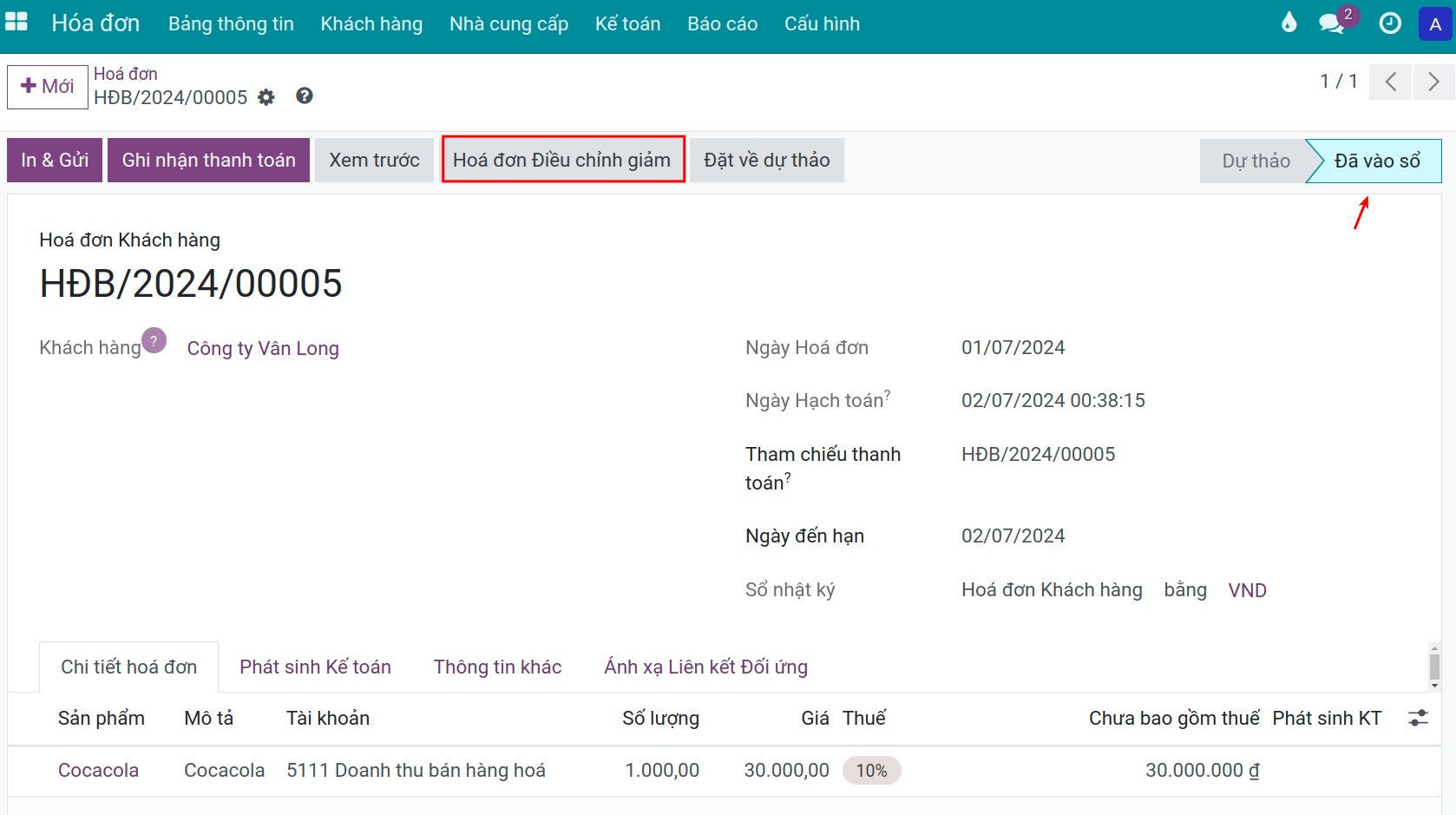Click Ghi nhận thanh toán button
1456x815 pixels.
tap(208, 160)
